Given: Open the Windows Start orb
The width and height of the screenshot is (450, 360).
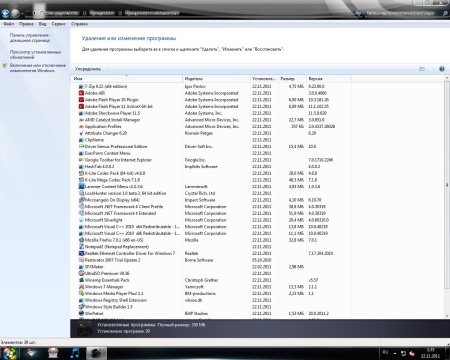Looking at the screenshot, I should pyautogui.click(x=9, y=353).
